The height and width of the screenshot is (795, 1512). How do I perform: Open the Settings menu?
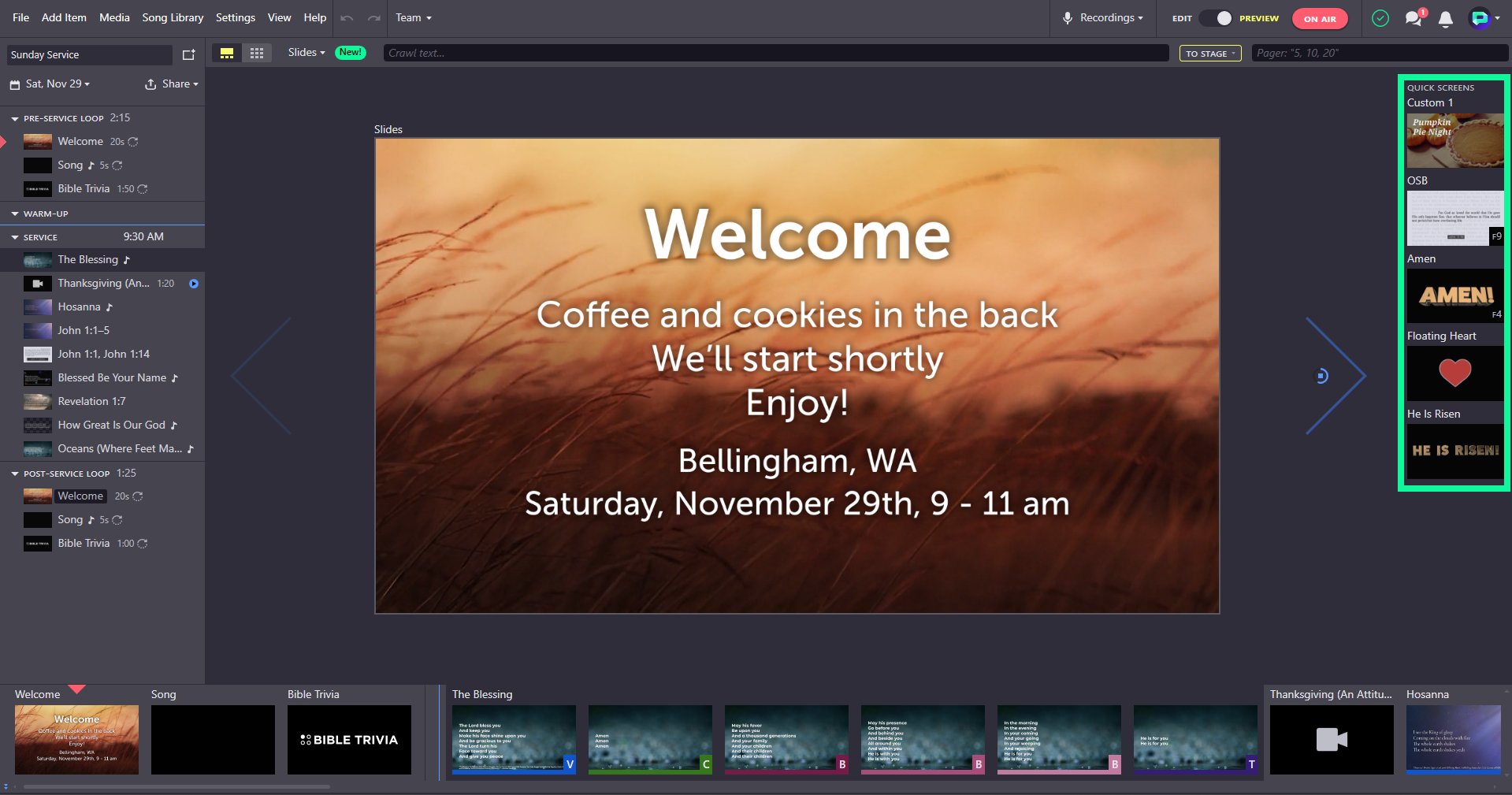coord(236,18)
